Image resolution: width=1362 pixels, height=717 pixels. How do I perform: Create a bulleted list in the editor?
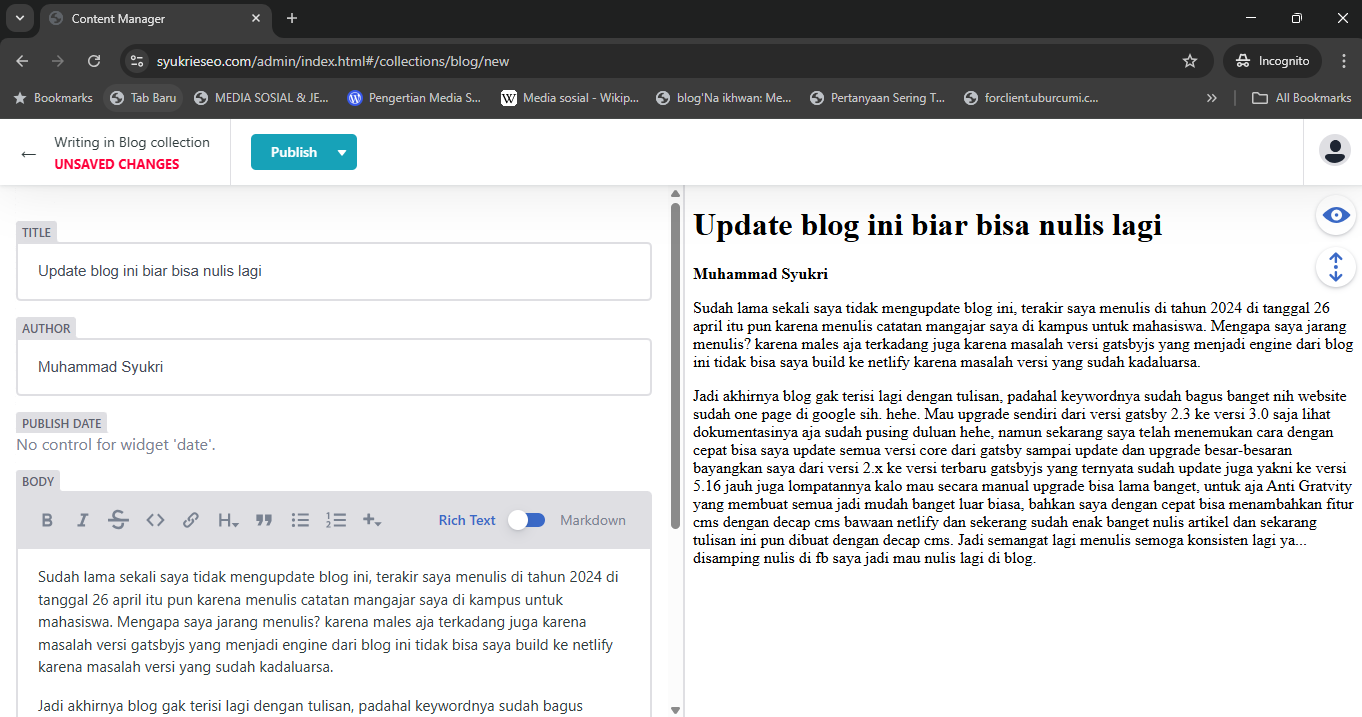click(x=300, y=520)
